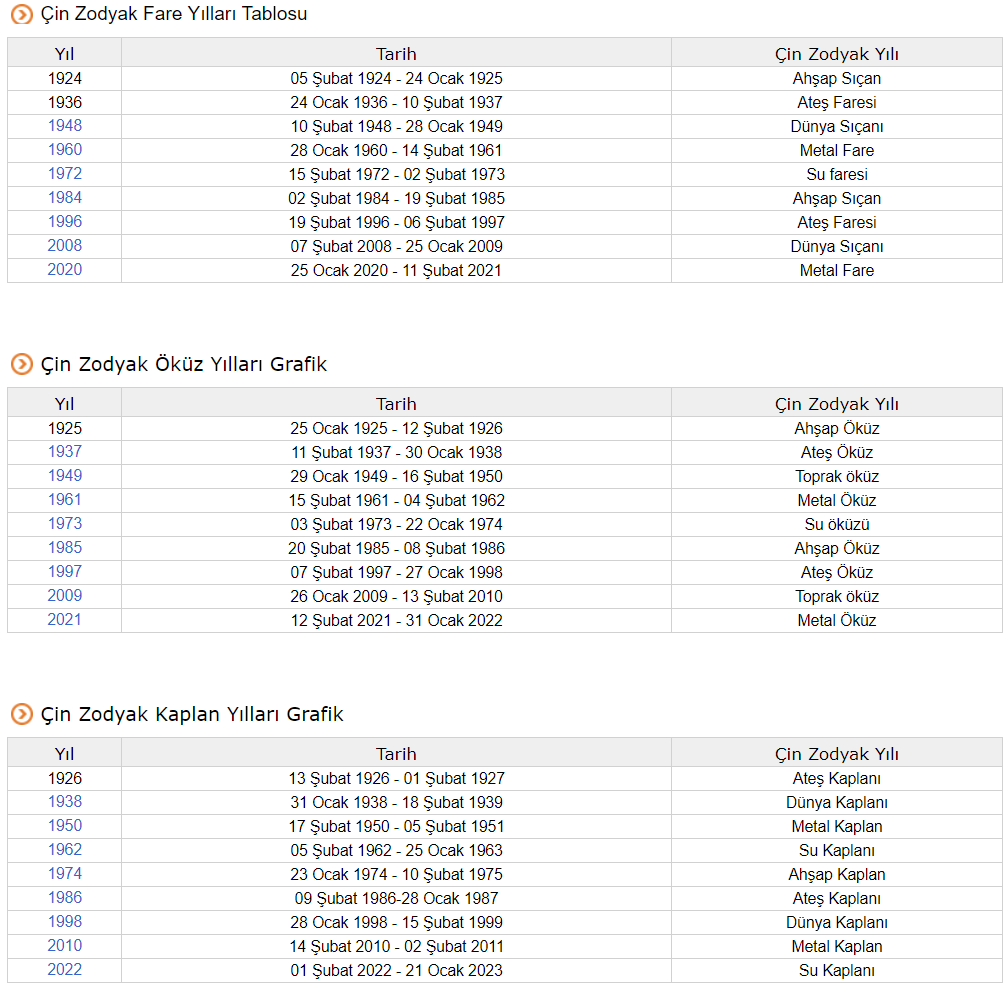
Task: Follow the 1984 year link
Action: click(65, 198)
